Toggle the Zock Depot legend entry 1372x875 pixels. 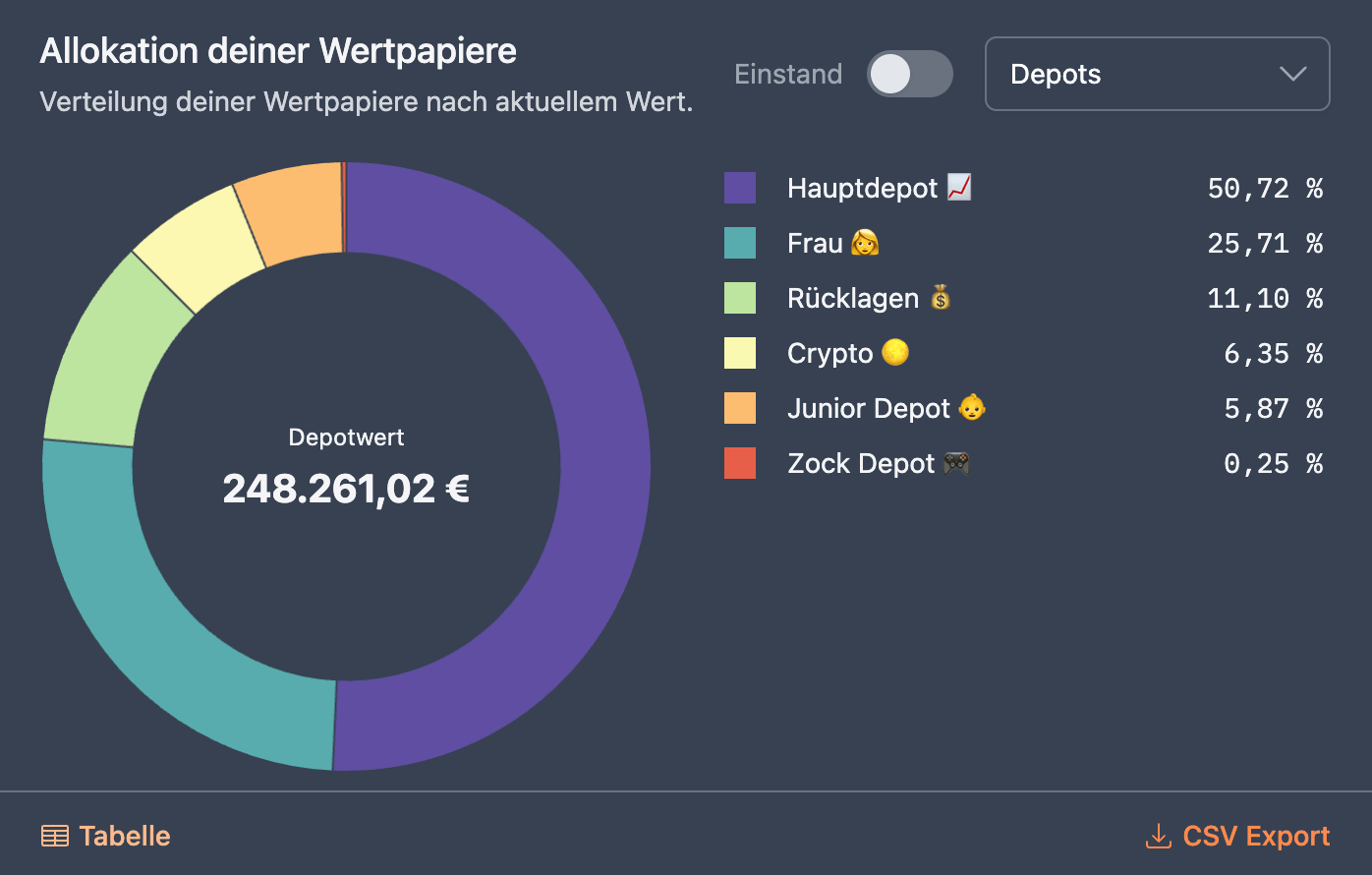pos(860,462)
